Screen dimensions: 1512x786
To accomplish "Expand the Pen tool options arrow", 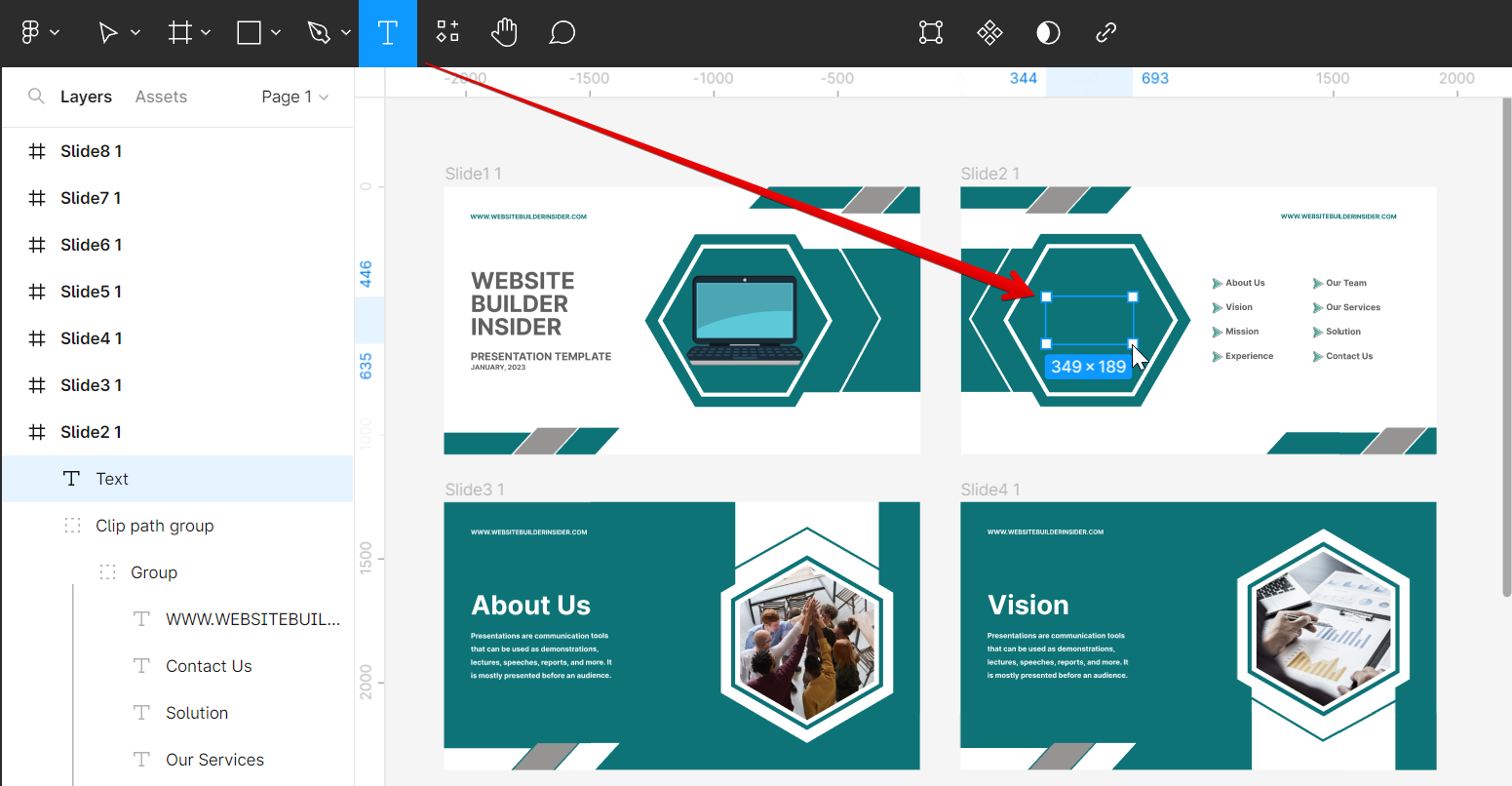I will 346,33.
